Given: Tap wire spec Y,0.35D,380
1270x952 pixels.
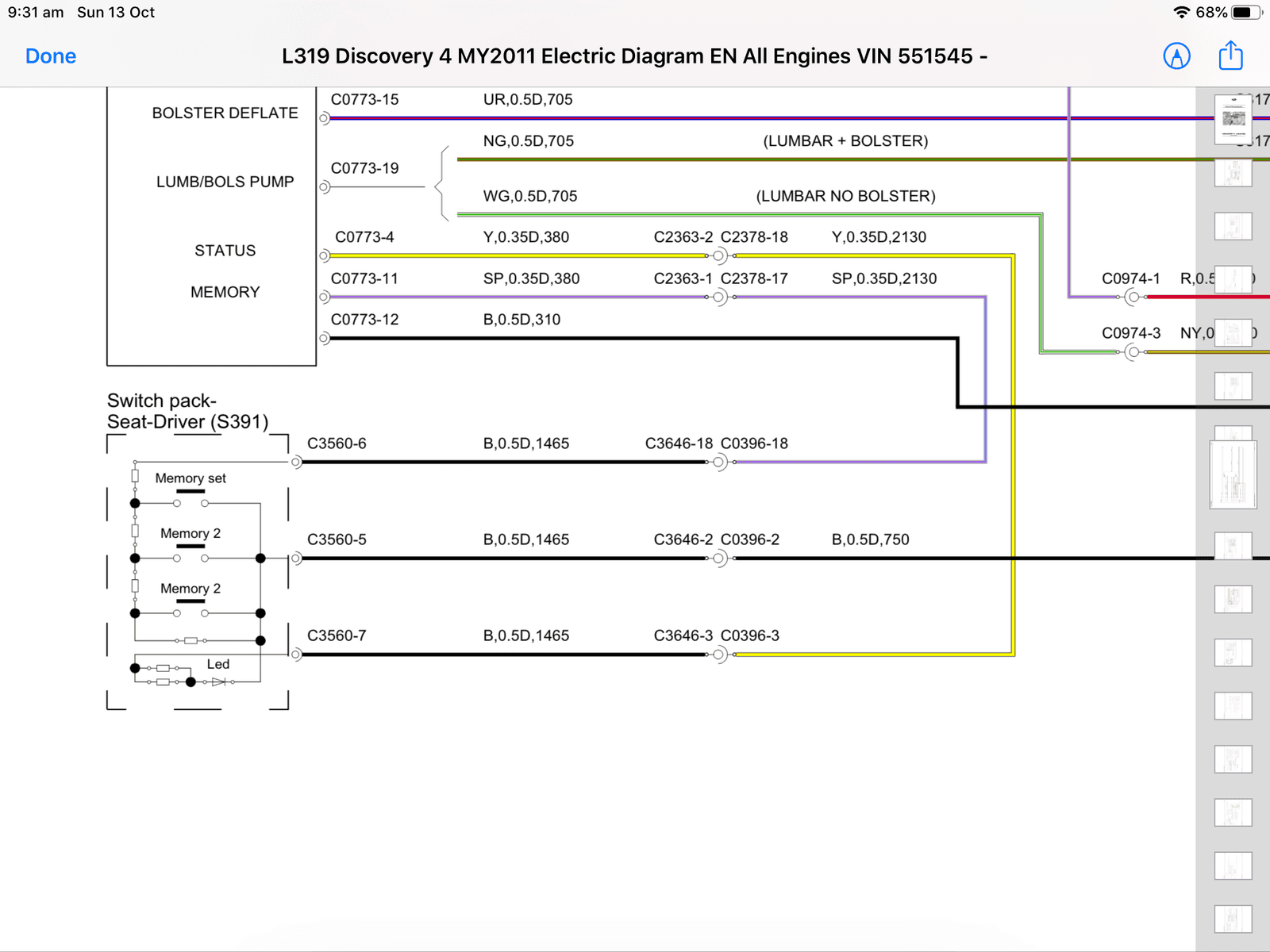Looking at the screenshot, I should tap(526, 236).
